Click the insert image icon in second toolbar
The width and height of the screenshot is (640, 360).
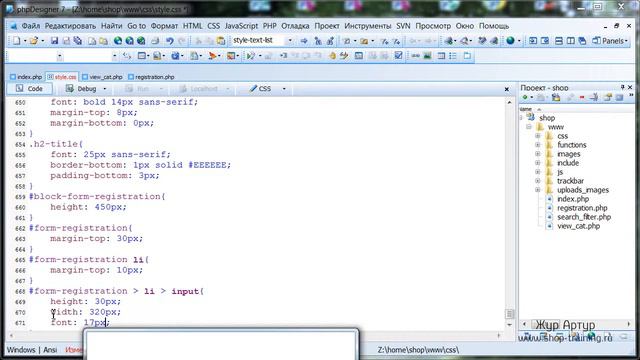(x=427, y=56)
